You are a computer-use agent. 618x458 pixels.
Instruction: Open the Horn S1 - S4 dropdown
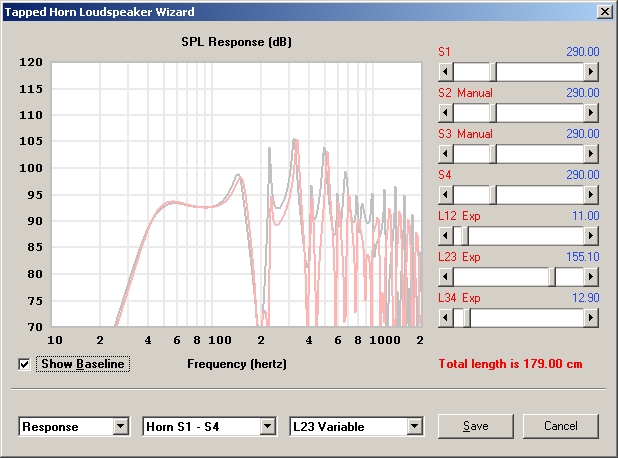click(268, 426)
